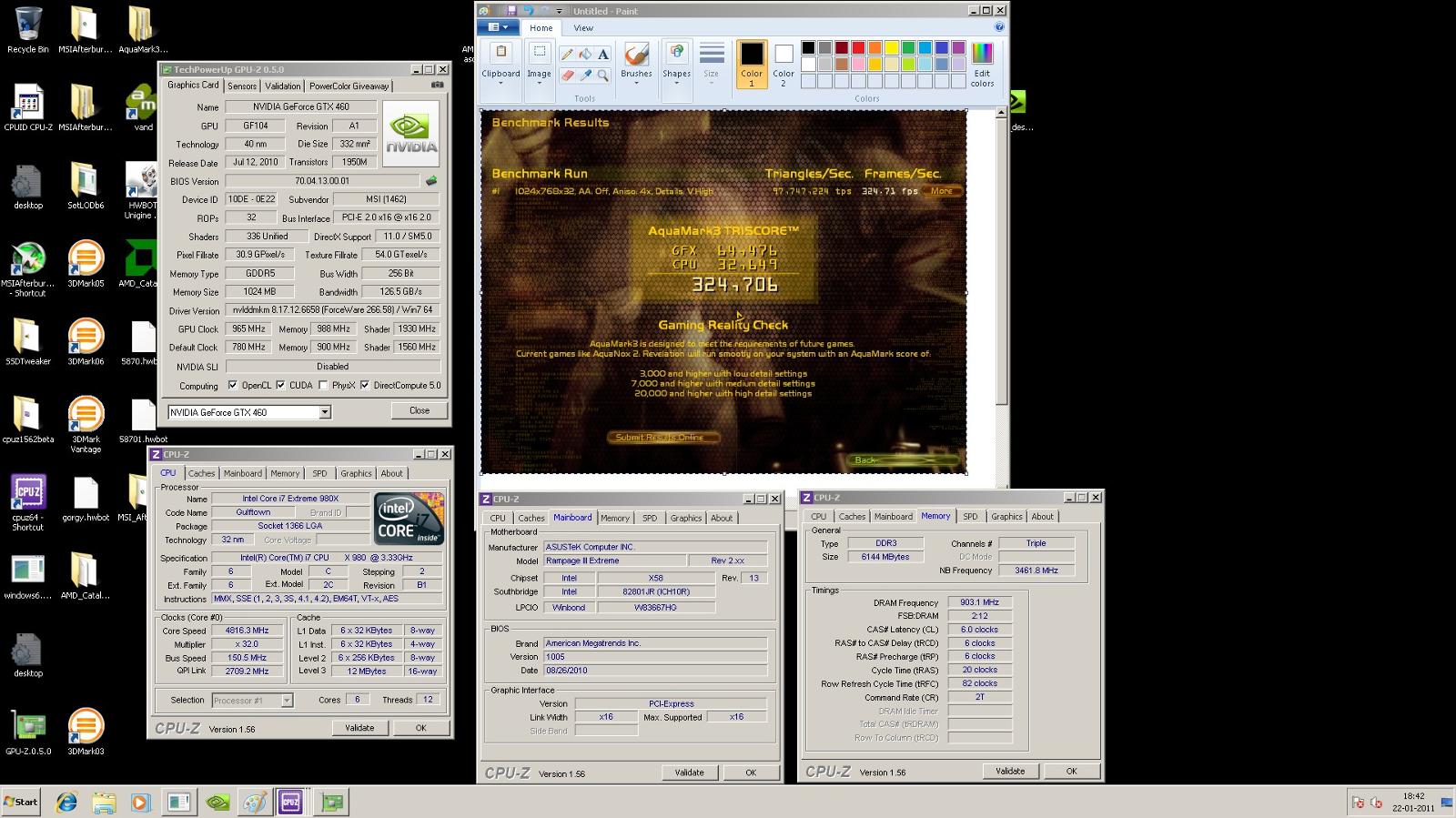Screen dimensions: 1456x818
Task: Click the Brushes tool icon
Action: (636, 54)
